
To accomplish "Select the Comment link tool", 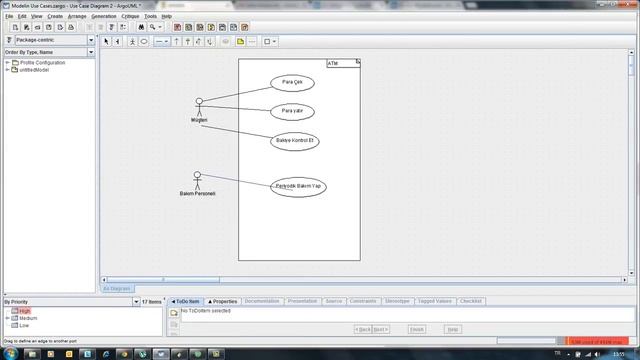I will pos(252,42).
